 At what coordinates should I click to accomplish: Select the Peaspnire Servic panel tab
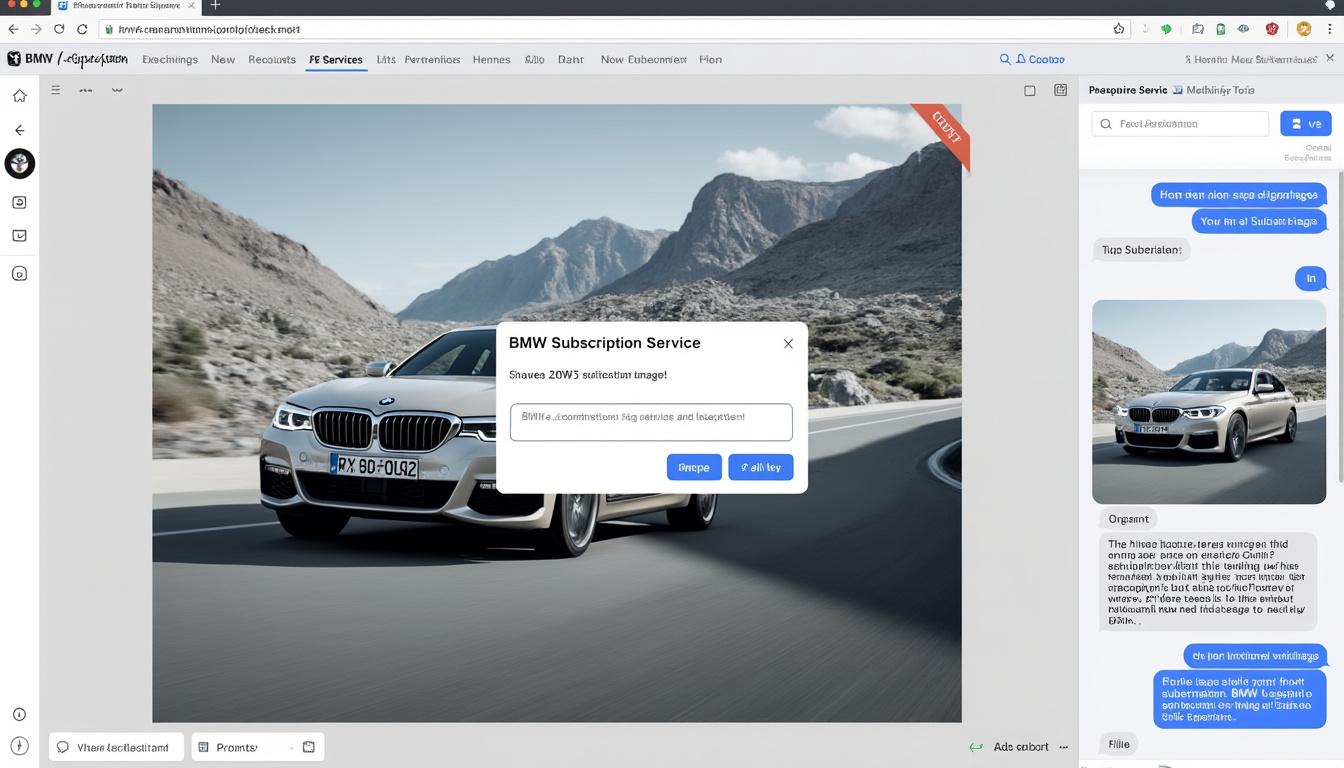(1128, 90)
